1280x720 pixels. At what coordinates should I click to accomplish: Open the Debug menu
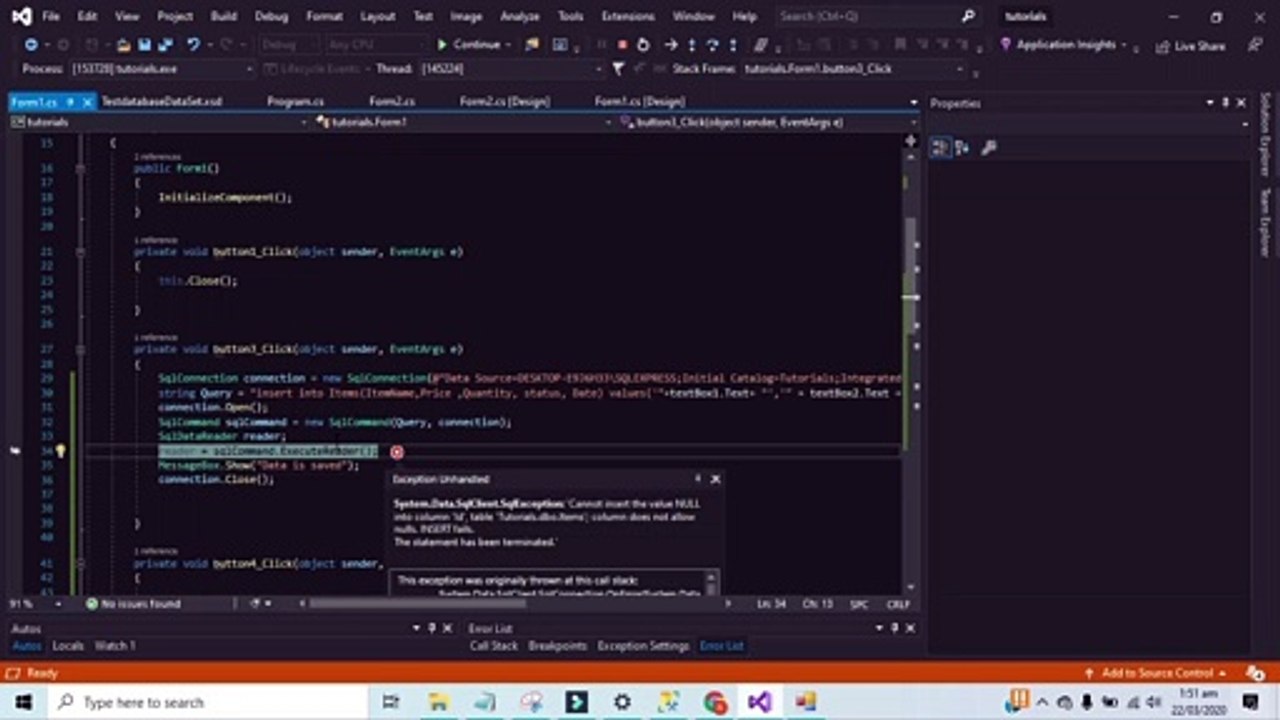click(x=271, y=16)
